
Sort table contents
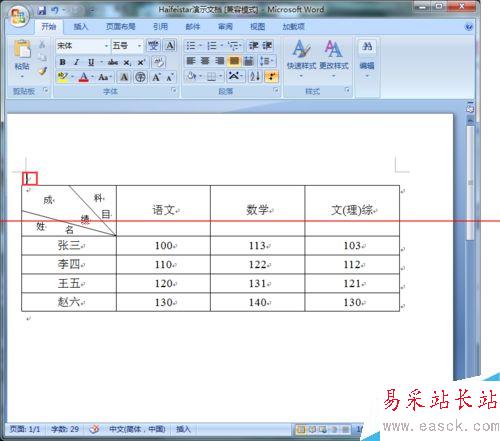[255, 77]
